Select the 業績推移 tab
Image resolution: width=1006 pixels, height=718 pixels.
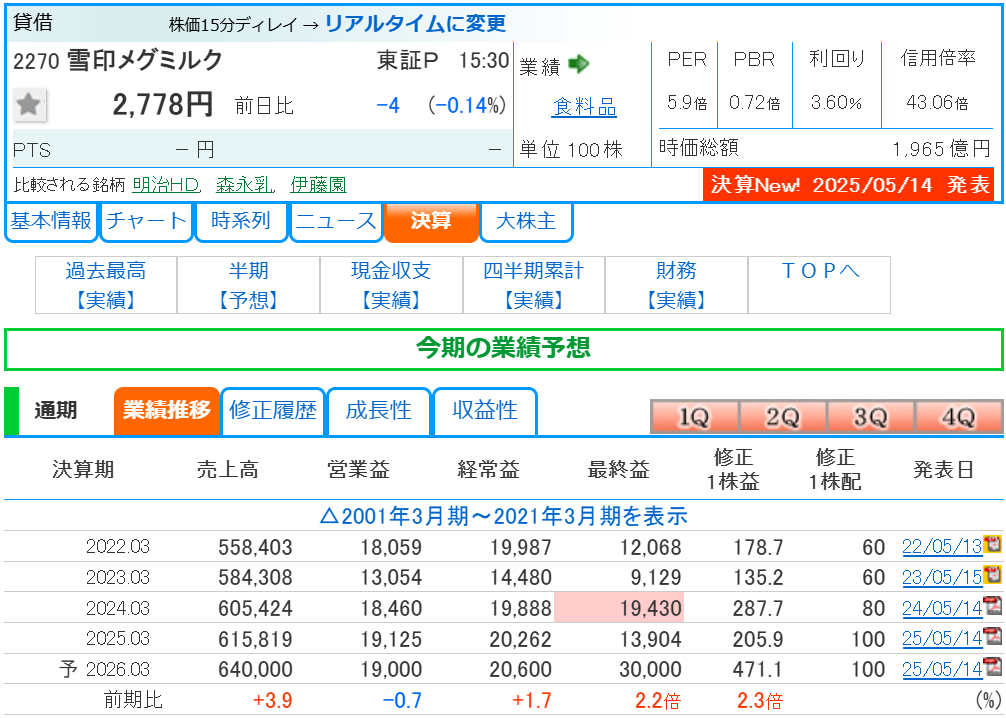tap(167, 411)
